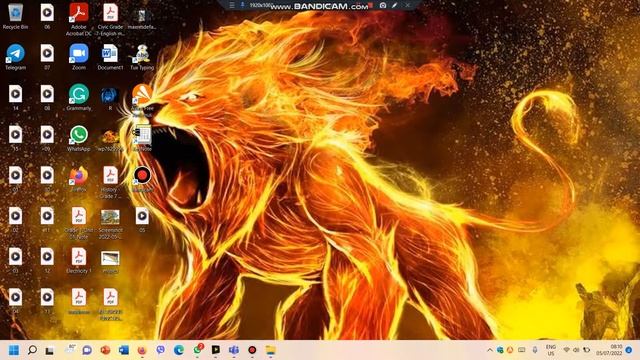Open media file named 08
640x360 pixels.
(47, 98)
